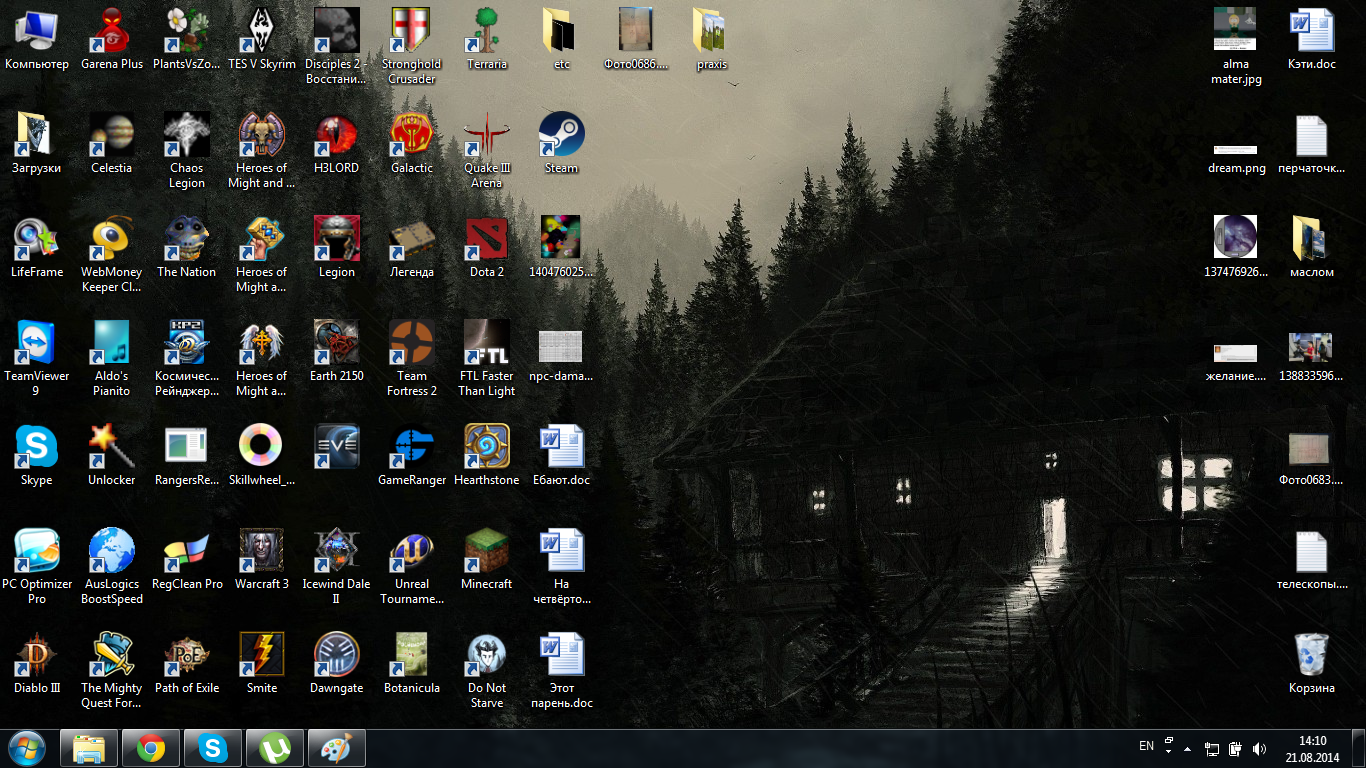This screenshot has width=1366, height=768.
Task: Select the Warcraft 3 shortcut
Action: pyautogui.click(x=262, y=559)
